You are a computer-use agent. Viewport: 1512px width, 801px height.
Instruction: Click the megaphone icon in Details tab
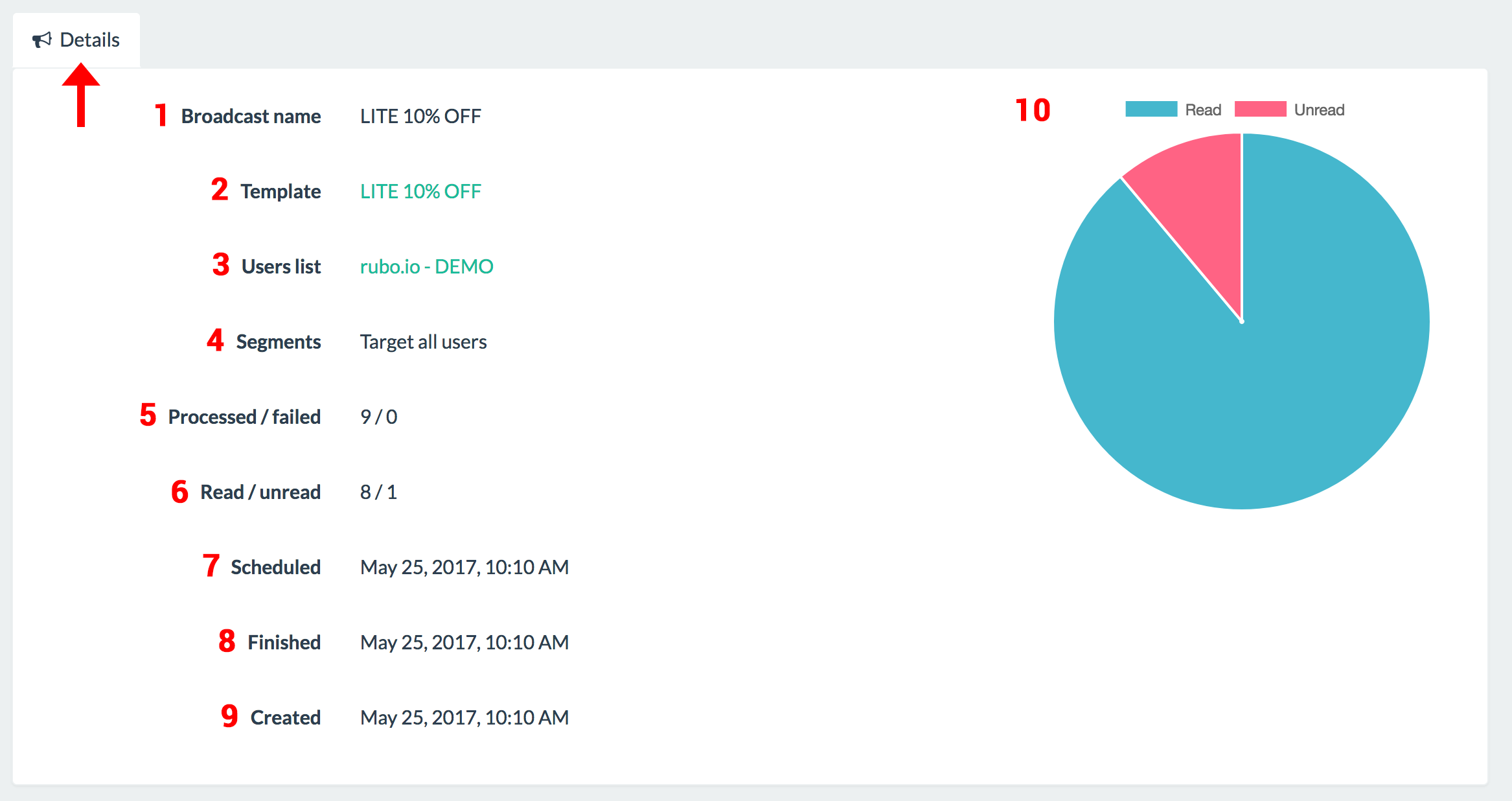(x=41, y=40)
